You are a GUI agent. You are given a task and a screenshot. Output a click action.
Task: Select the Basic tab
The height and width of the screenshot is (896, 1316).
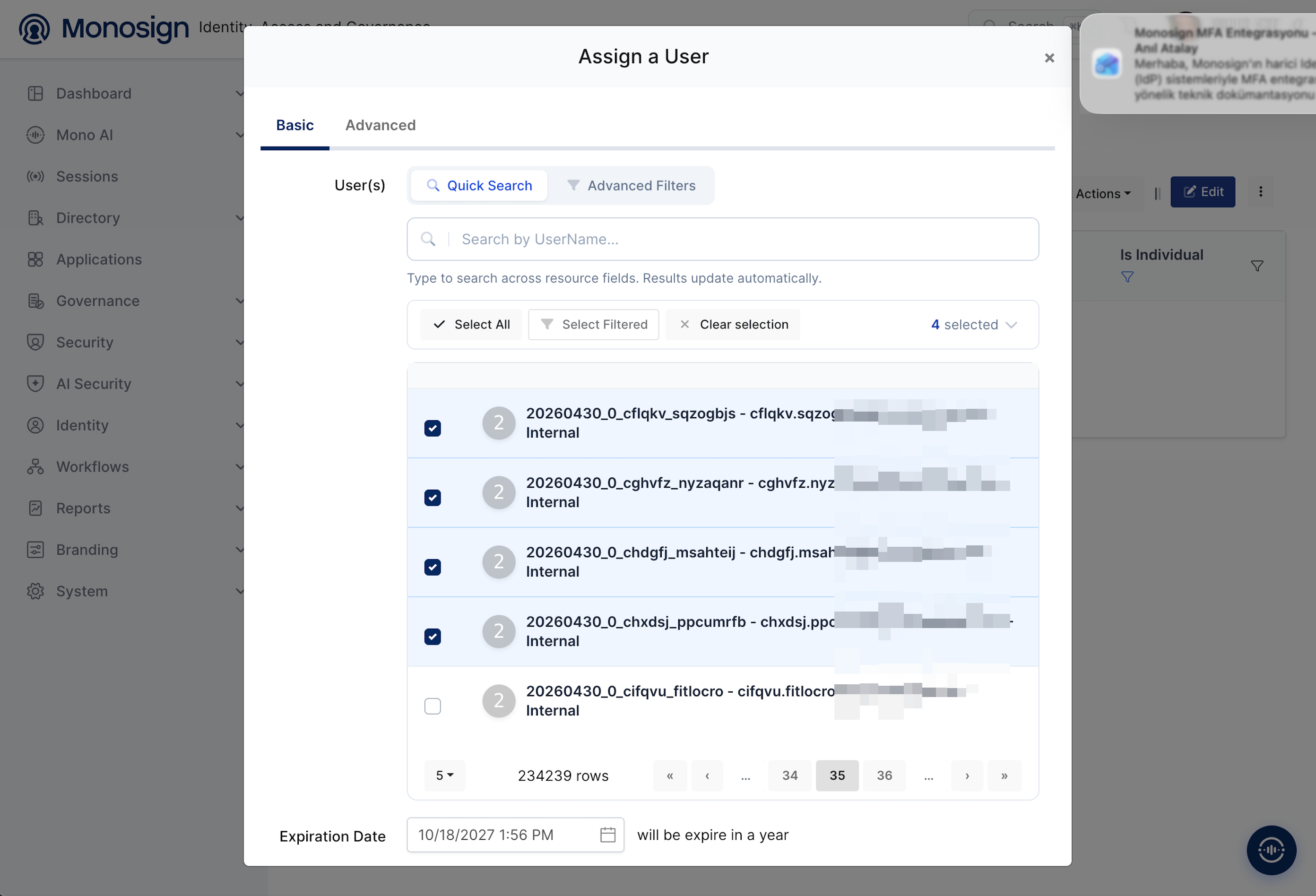[294, 125]
